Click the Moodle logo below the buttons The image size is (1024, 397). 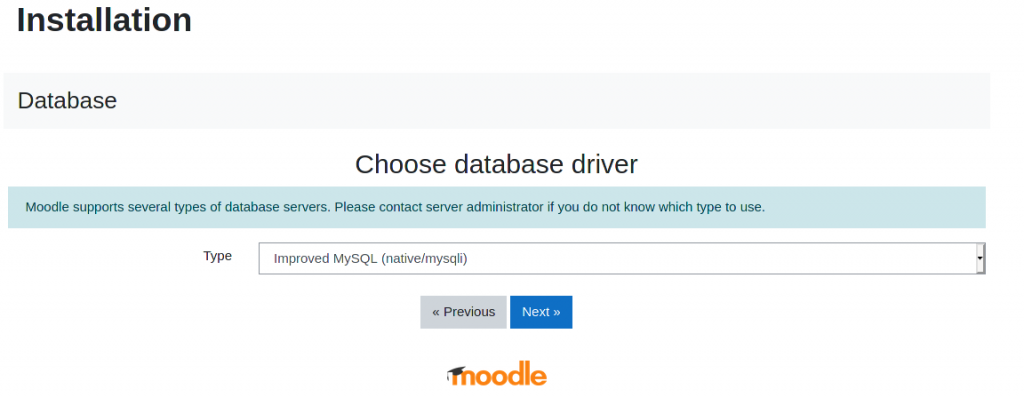497,374
